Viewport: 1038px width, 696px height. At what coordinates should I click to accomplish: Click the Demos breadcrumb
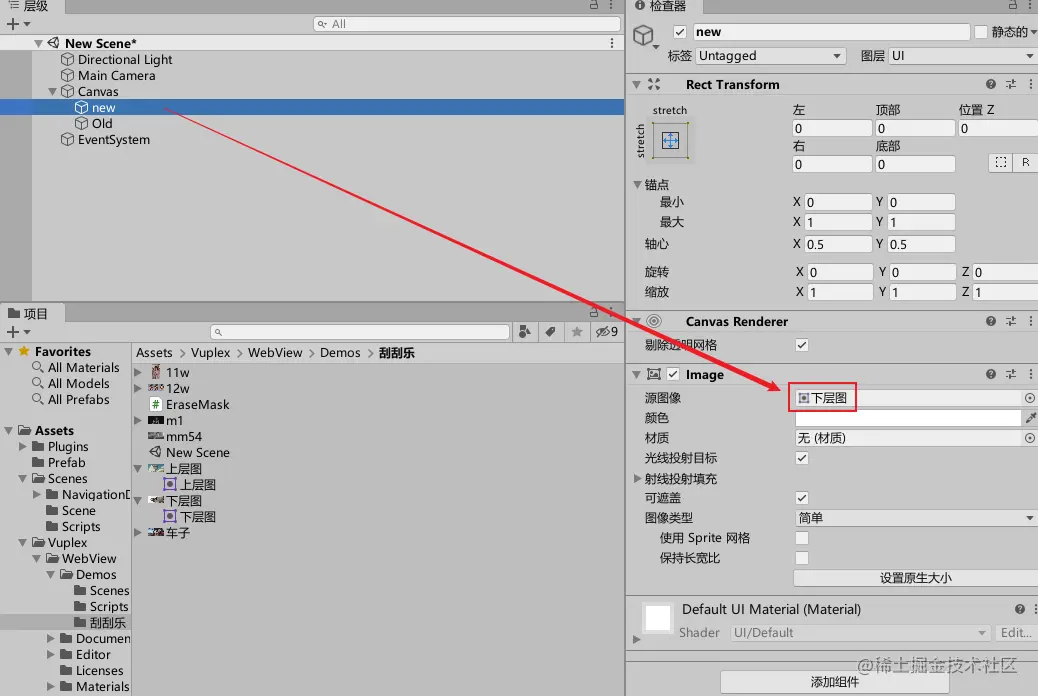[340, 353]
